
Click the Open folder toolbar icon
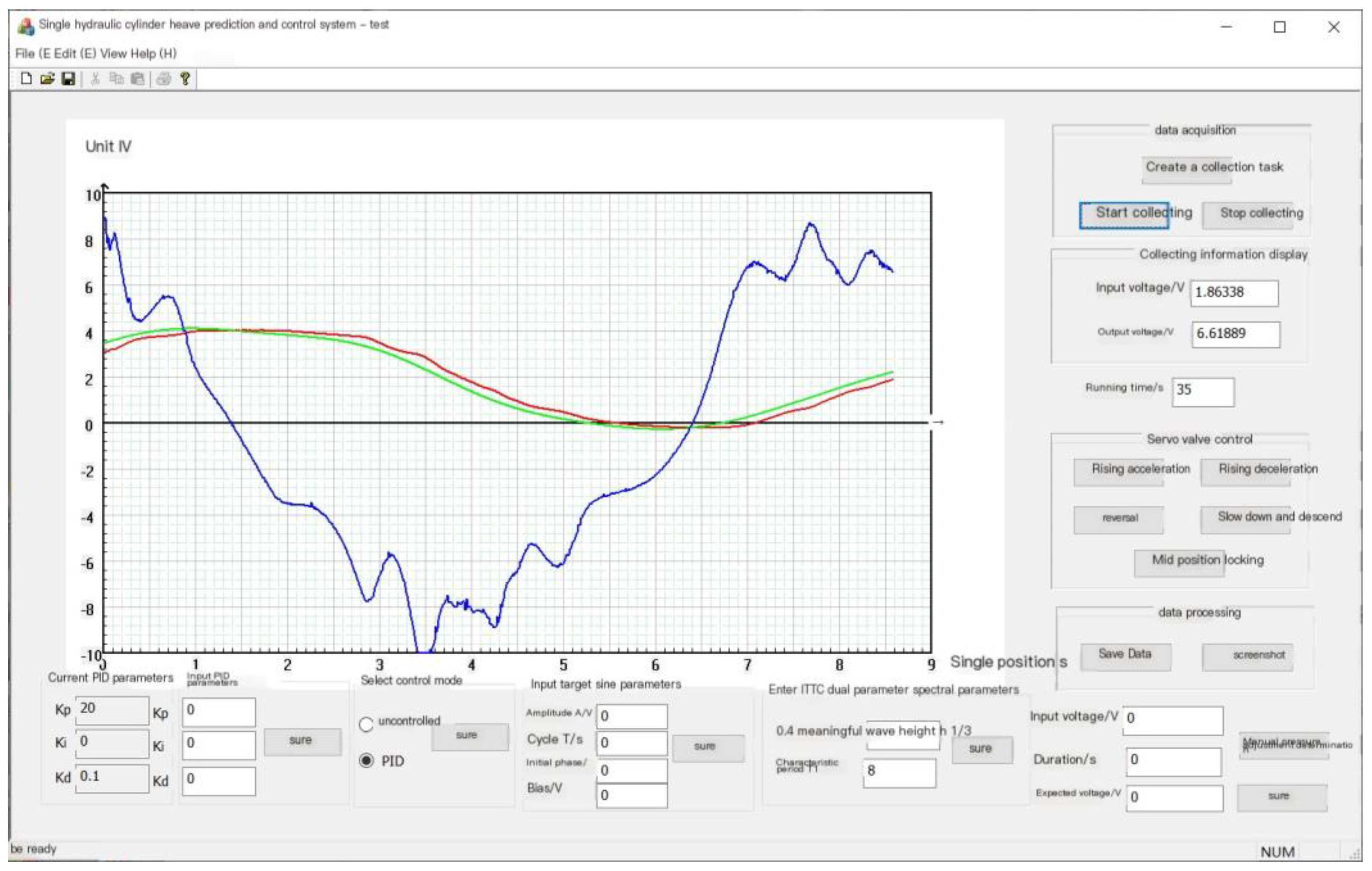coord(47,79)
